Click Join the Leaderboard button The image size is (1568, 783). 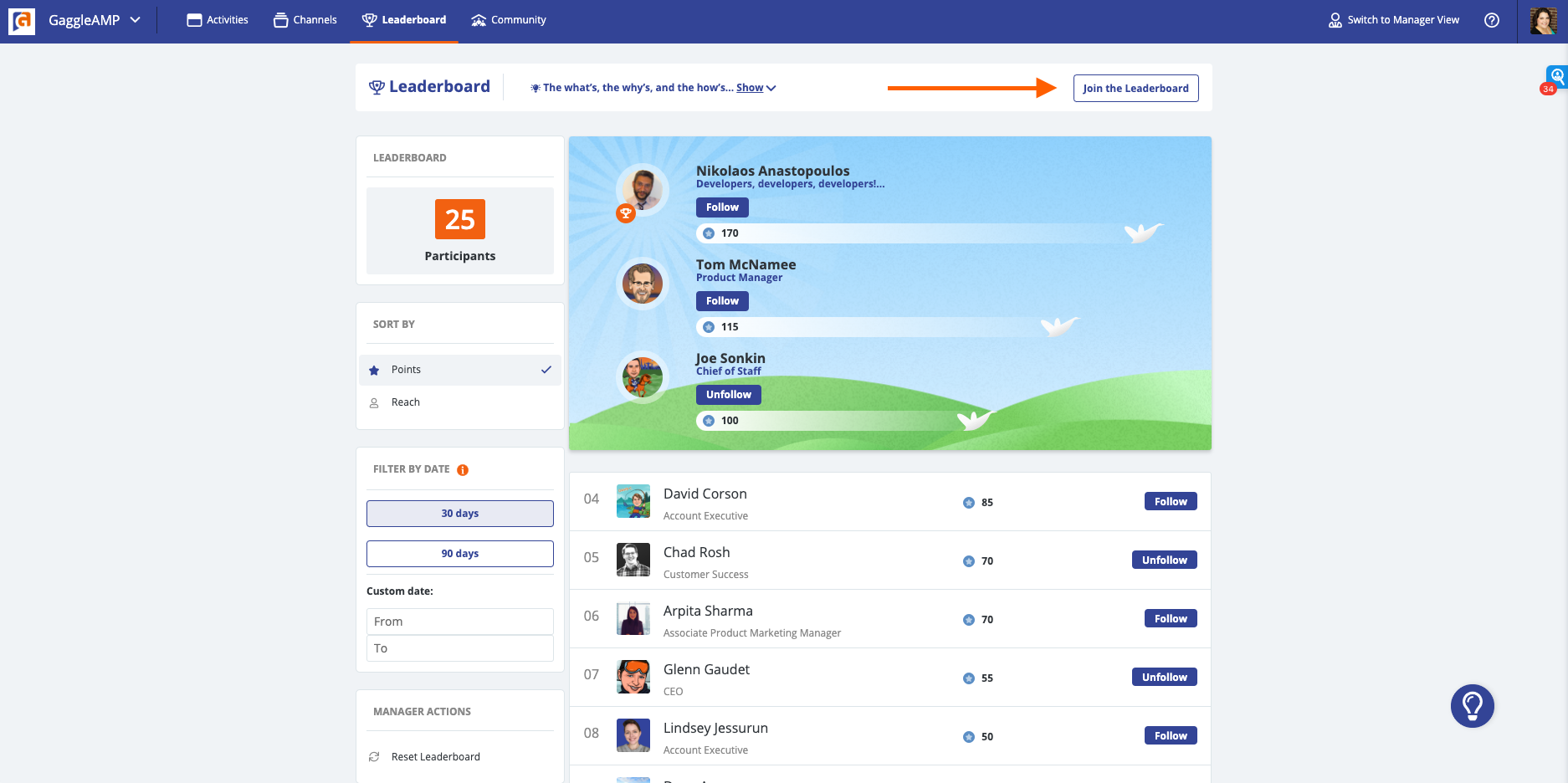pyautogui.click(x=1135, y=88)
